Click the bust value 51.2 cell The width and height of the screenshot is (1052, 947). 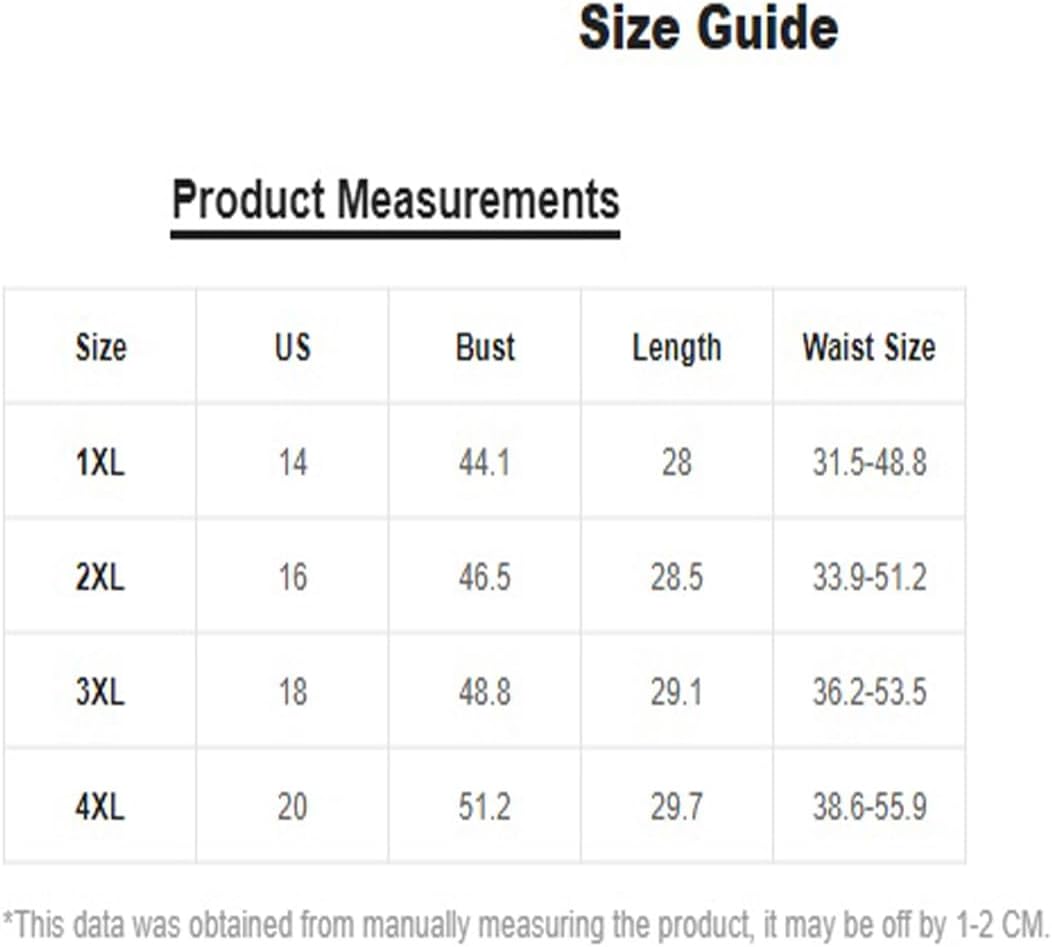click(x=484, y=807)
